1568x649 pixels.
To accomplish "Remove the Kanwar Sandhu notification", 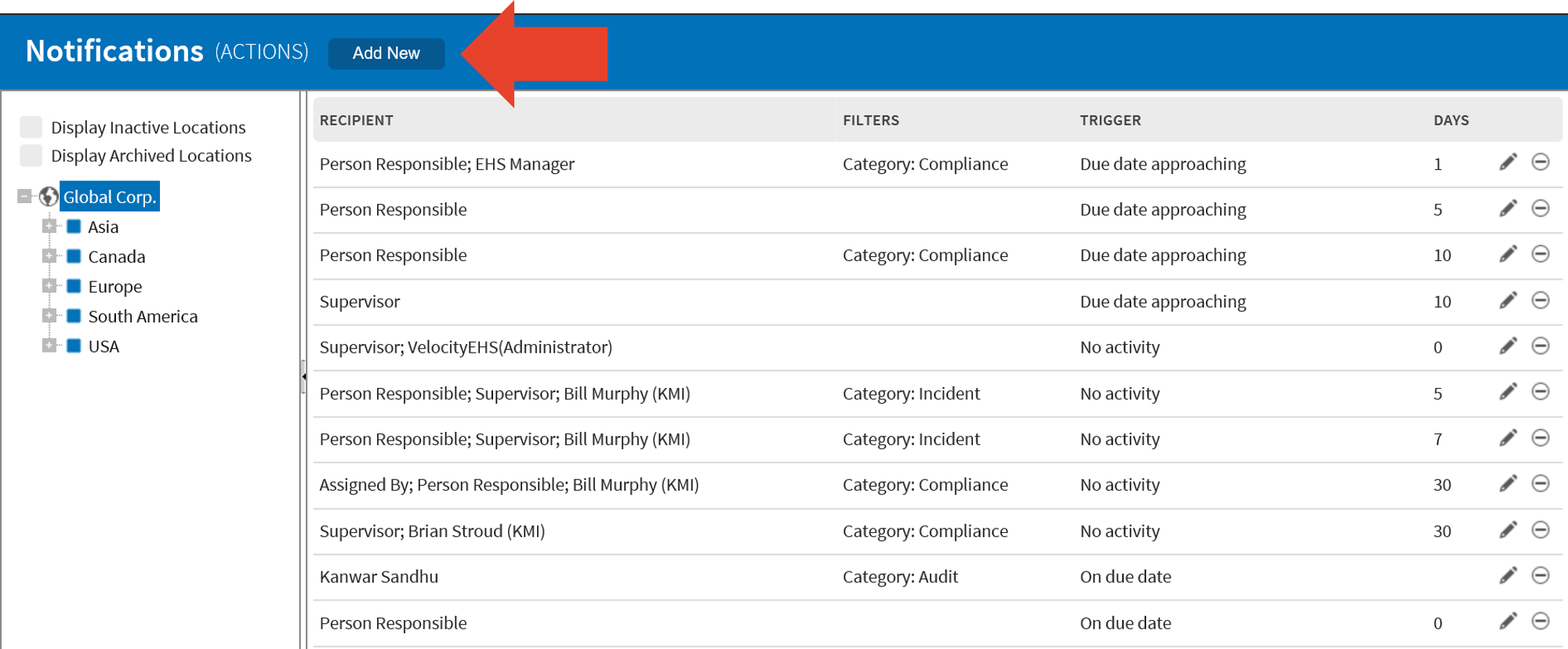I will click(x=1541, y=575).
